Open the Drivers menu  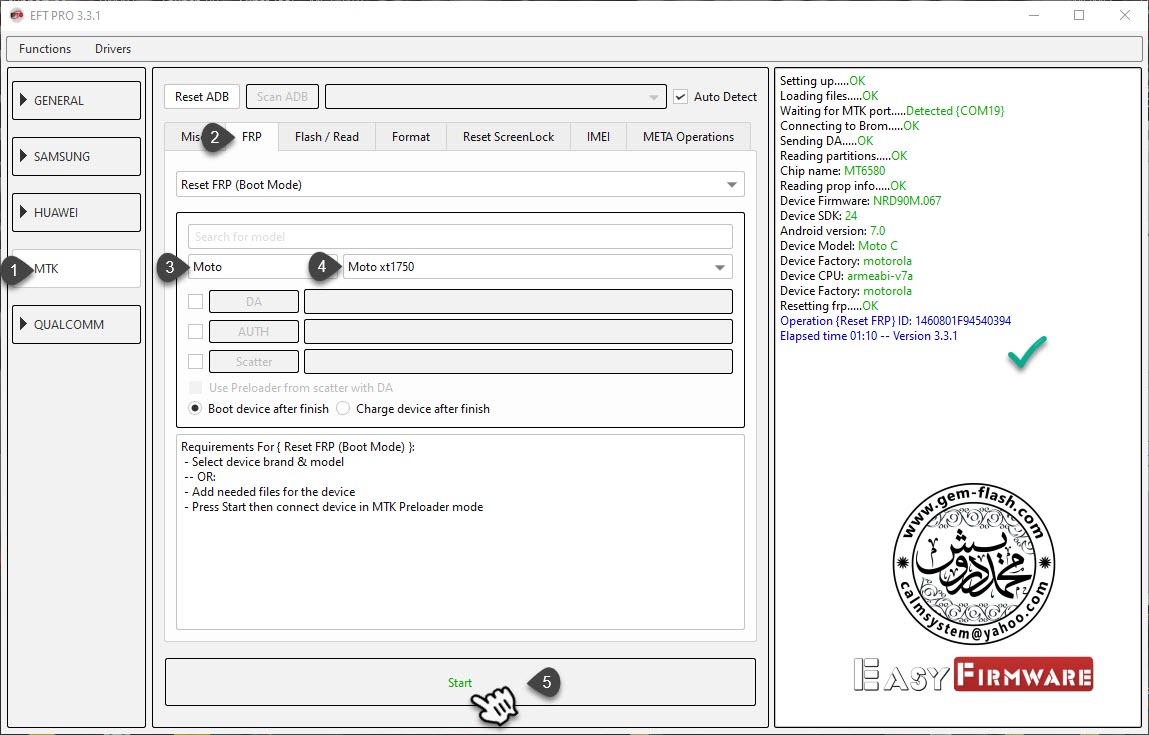coord(113,49)
